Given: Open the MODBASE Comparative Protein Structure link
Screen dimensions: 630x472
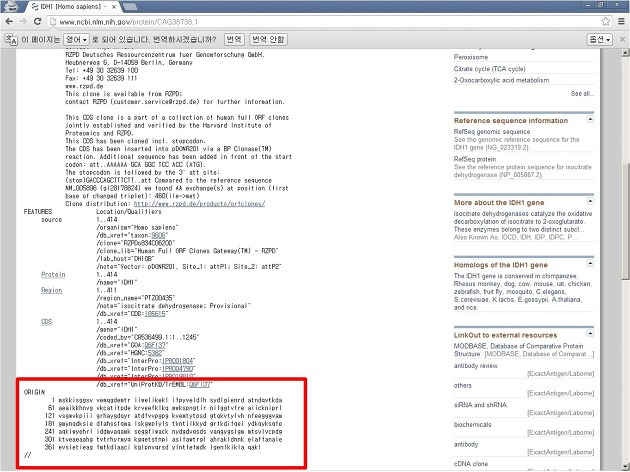Looking at the screenshot, I should point(518,350).
